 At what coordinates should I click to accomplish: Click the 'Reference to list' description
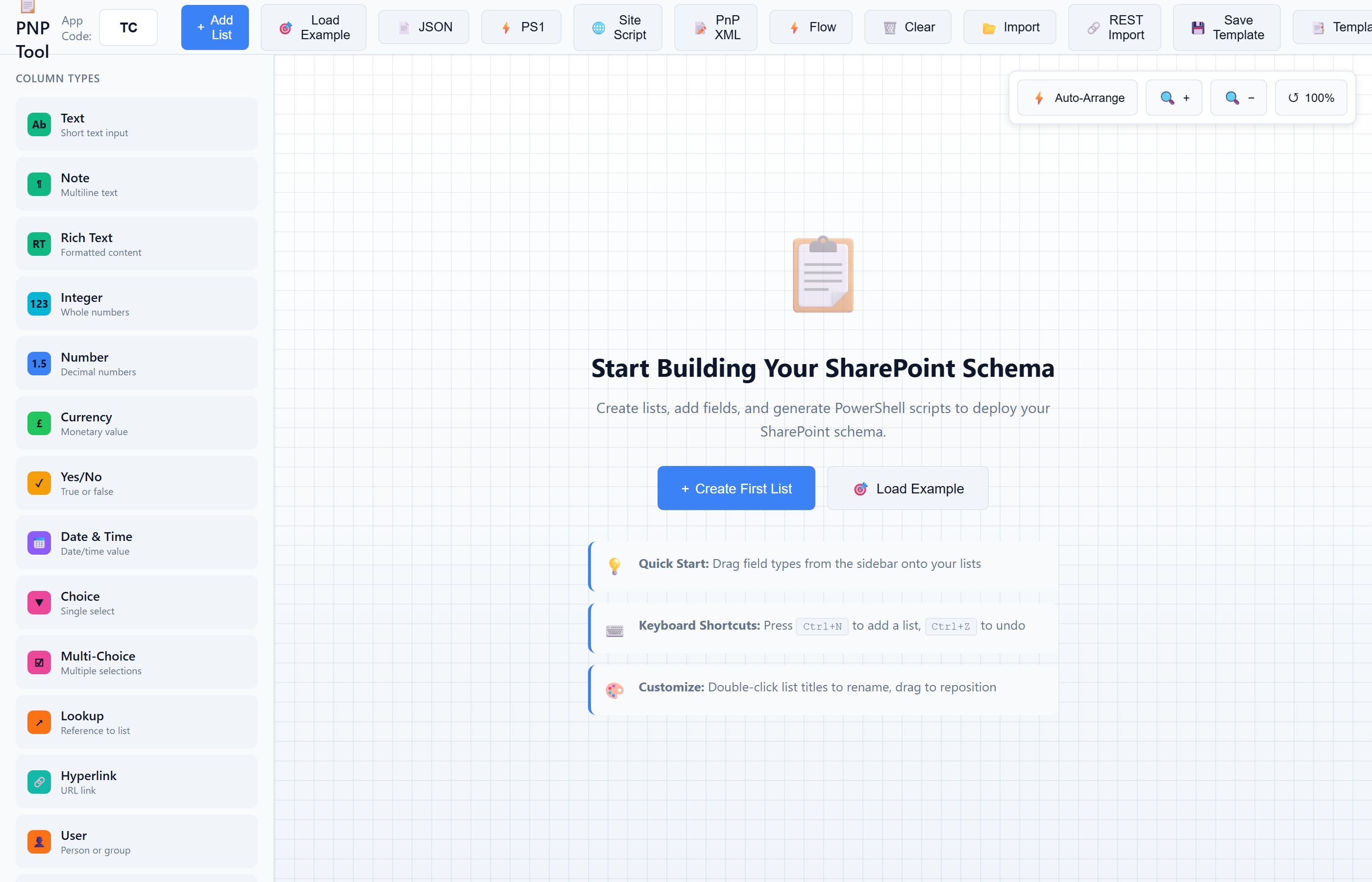(95, 730)
